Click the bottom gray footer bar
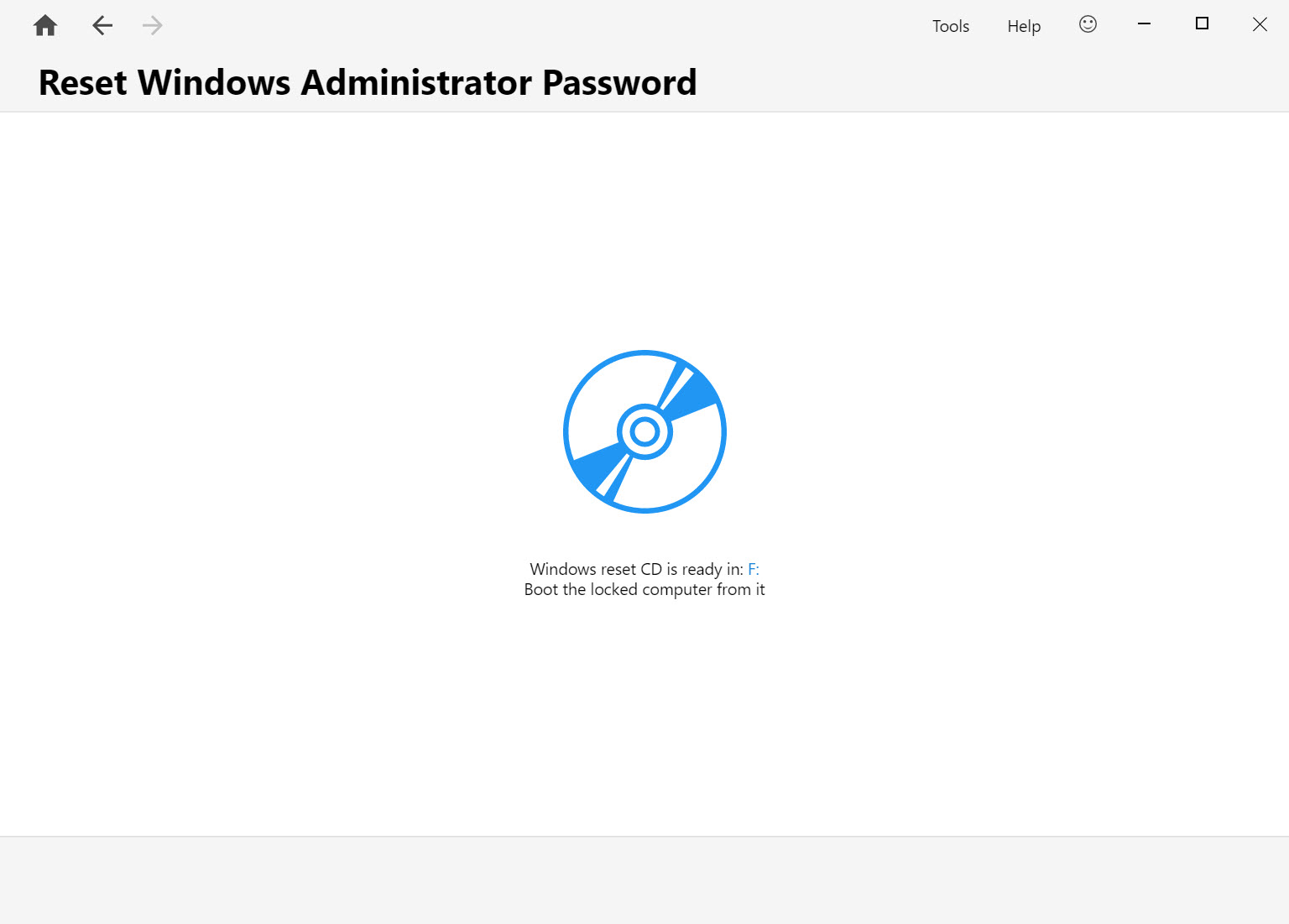This screenshot has width=1289, height=924. pyautogui.click(x=644, y=880)
